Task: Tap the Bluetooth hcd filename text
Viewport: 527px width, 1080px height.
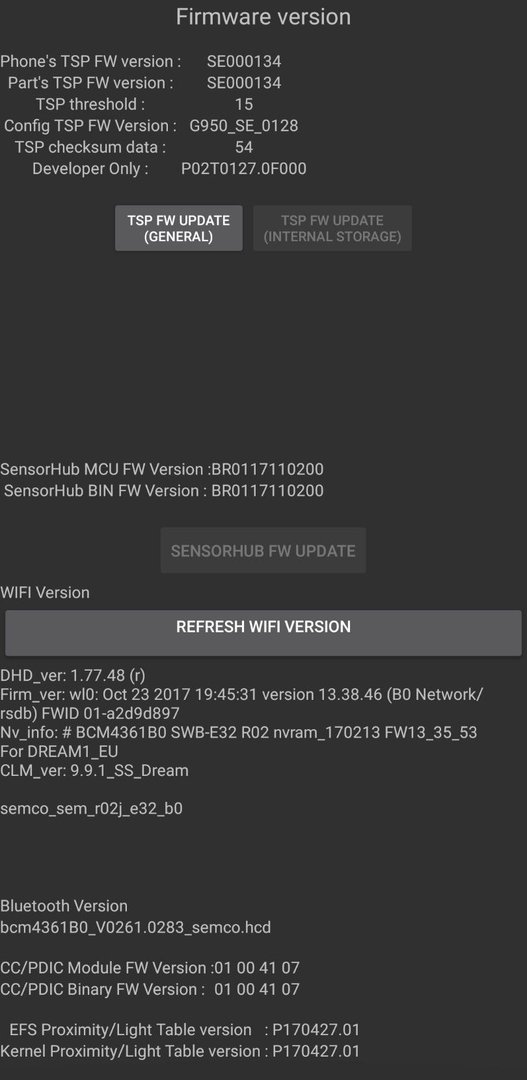Action: tap(136, 927)
